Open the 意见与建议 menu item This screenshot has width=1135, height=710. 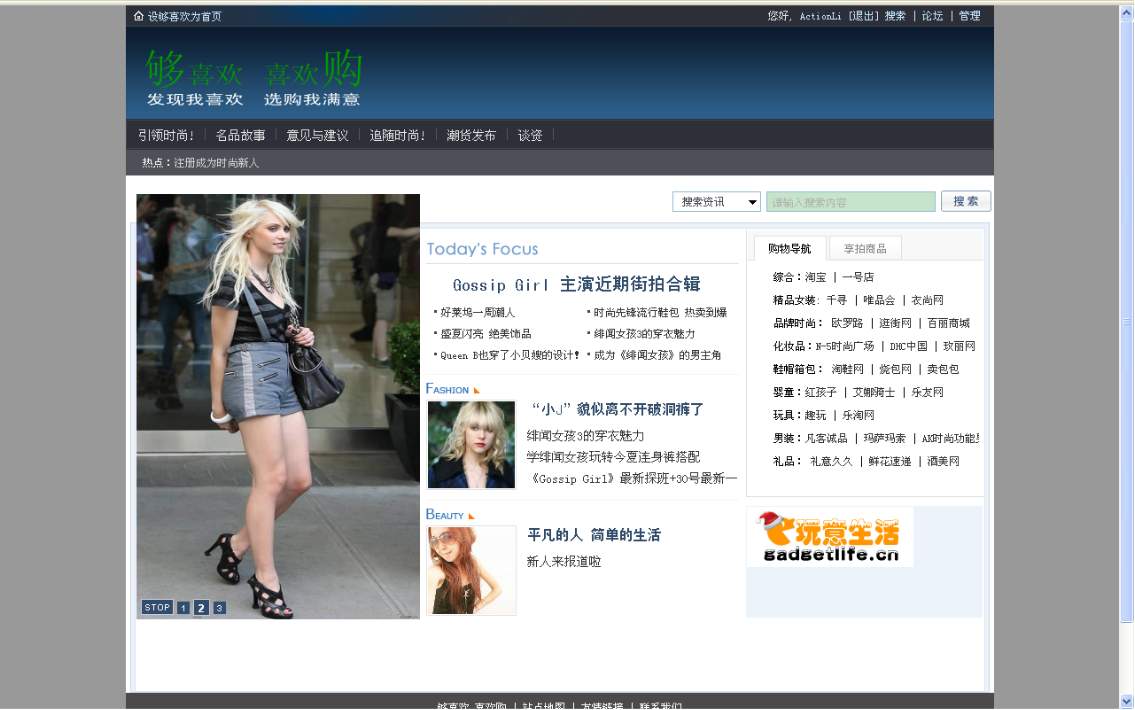(x=317, y=135)
